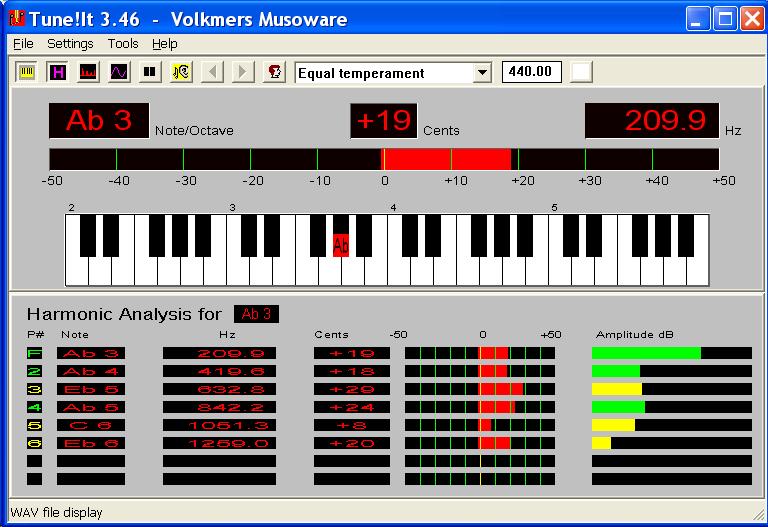The image size is (768, 527).
Task: Open the red spectrum display icon
Action: tap(88, 72)
